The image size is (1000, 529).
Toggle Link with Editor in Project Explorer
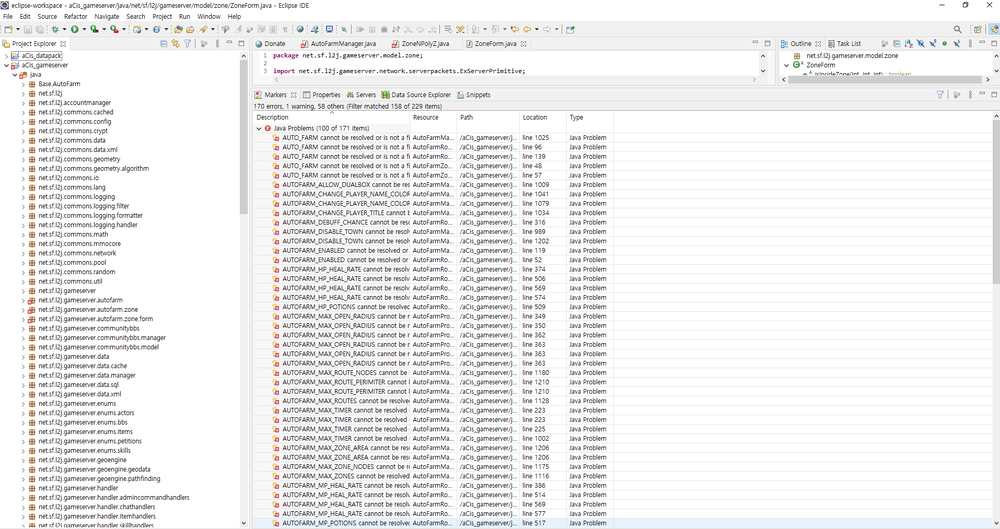[x=177, y=44]
